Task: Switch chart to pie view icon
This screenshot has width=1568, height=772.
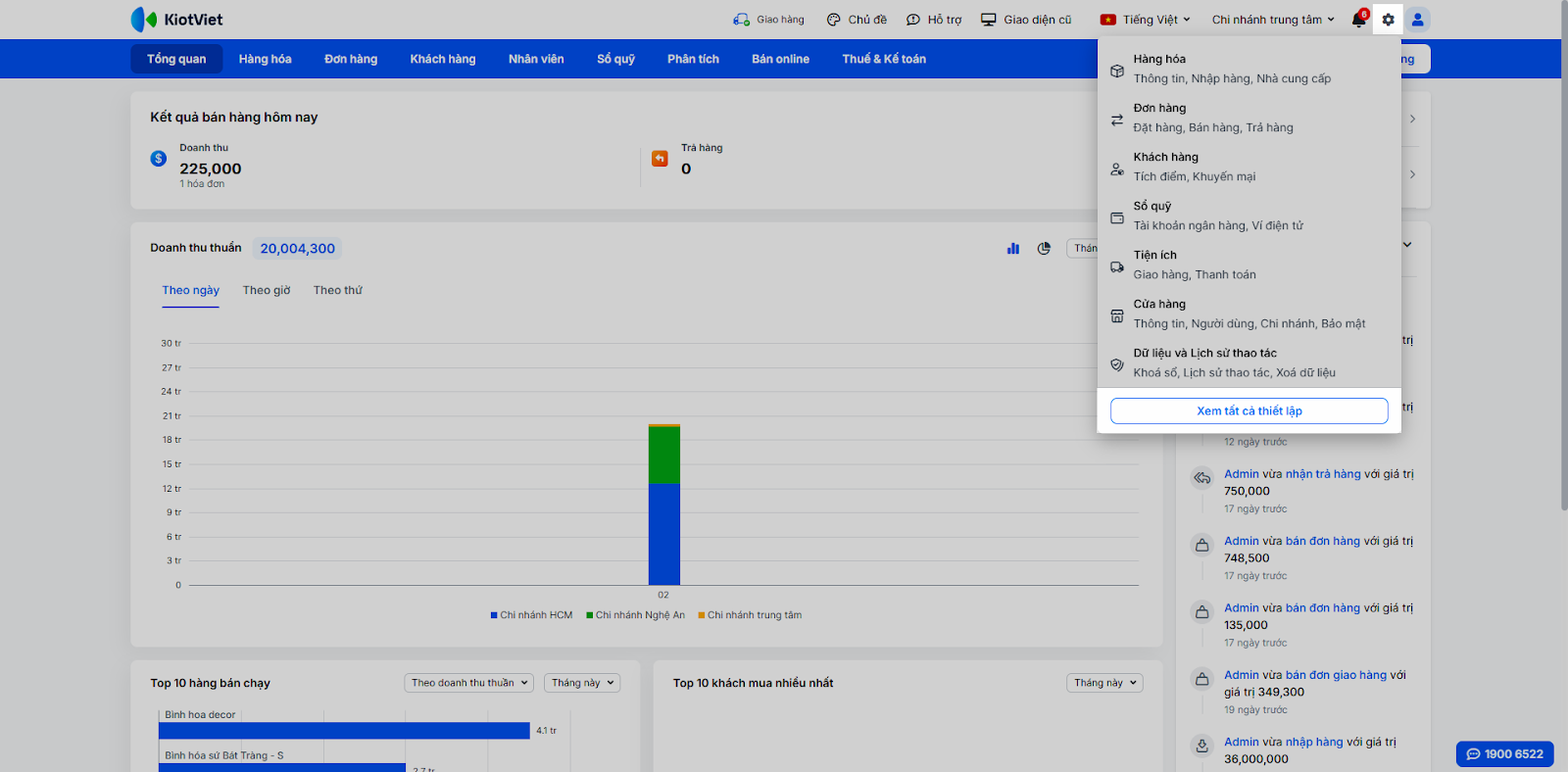Action: tap(1044, 249)
